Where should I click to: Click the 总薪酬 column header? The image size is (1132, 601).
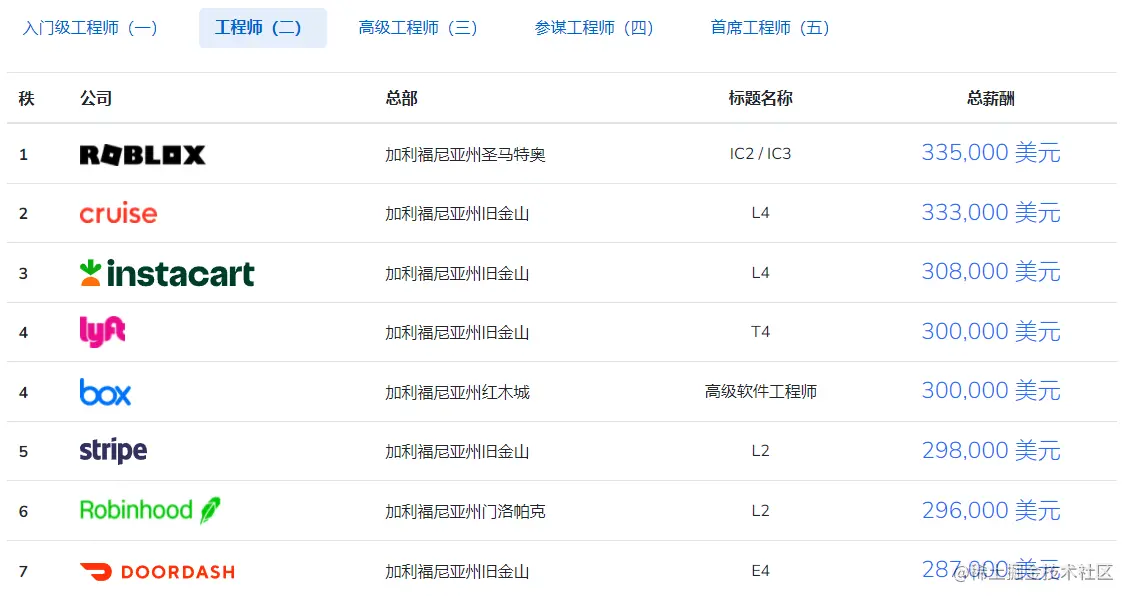(x=990, y=98)
